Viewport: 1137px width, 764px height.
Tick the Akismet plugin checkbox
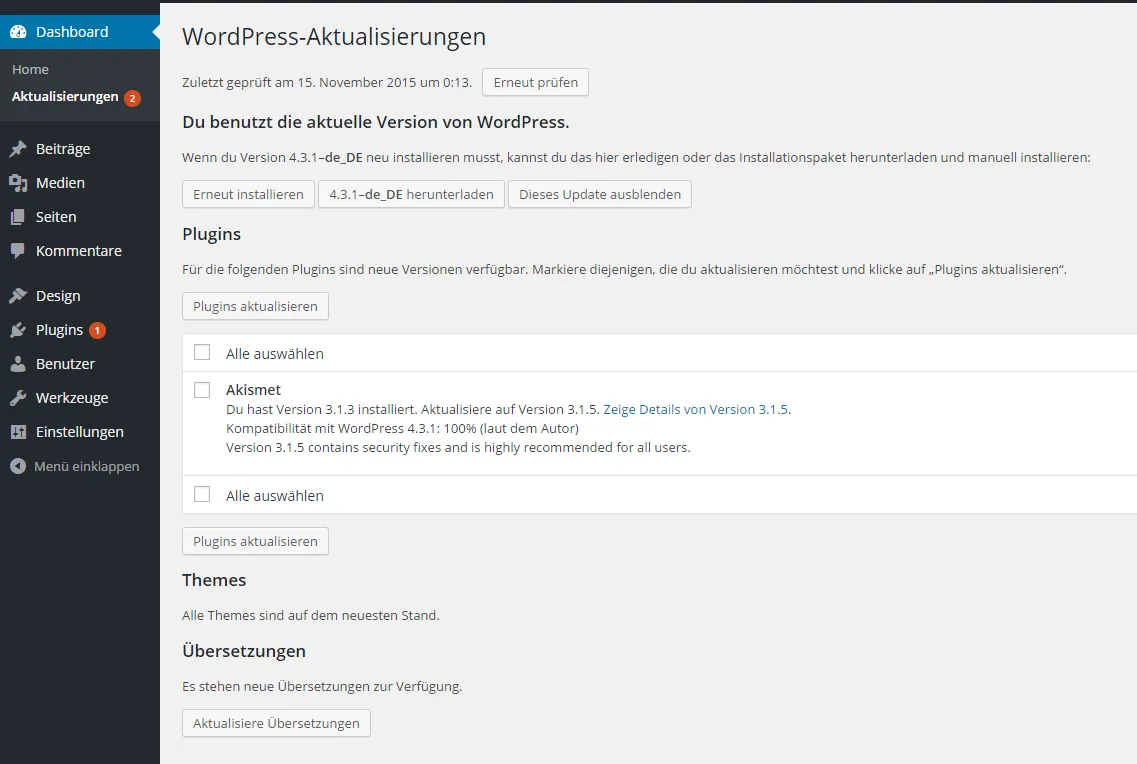tap(202, 390)
